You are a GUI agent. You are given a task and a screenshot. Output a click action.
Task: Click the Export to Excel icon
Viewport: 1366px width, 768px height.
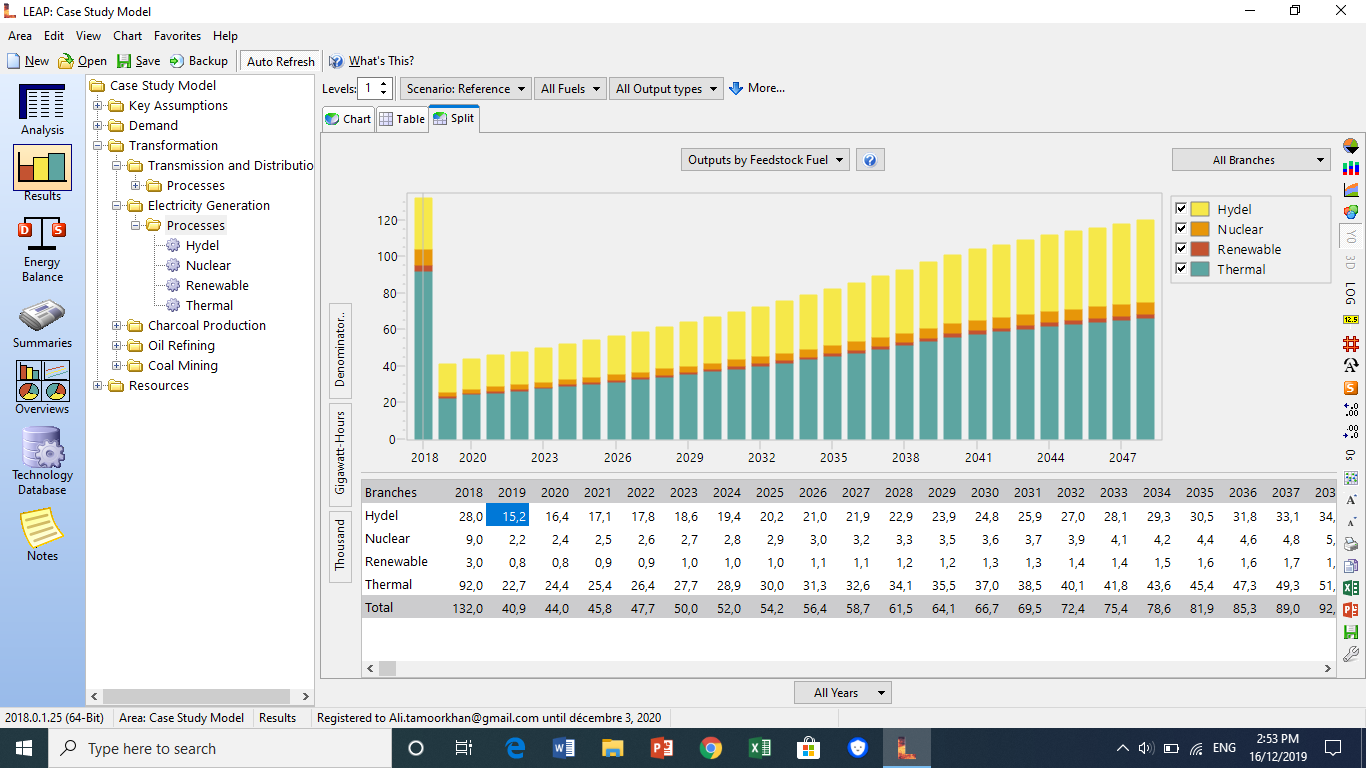(1351, 588)
